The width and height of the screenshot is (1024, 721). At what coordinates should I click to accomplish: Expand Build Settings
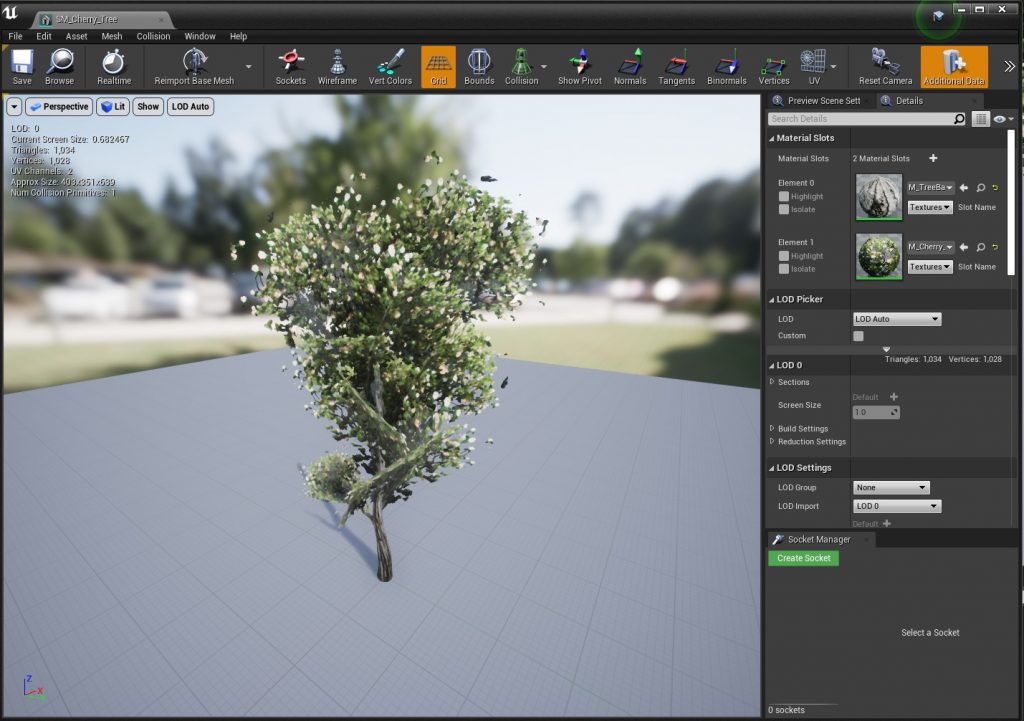coord(772,428)
